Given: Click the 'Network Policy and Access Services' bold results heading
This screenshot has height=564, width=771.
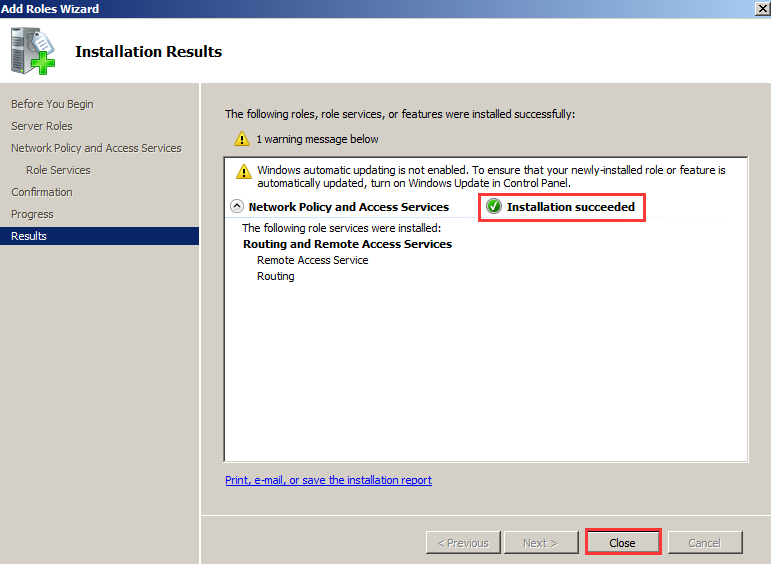Looking at the screenshot, I should (349, 207).
